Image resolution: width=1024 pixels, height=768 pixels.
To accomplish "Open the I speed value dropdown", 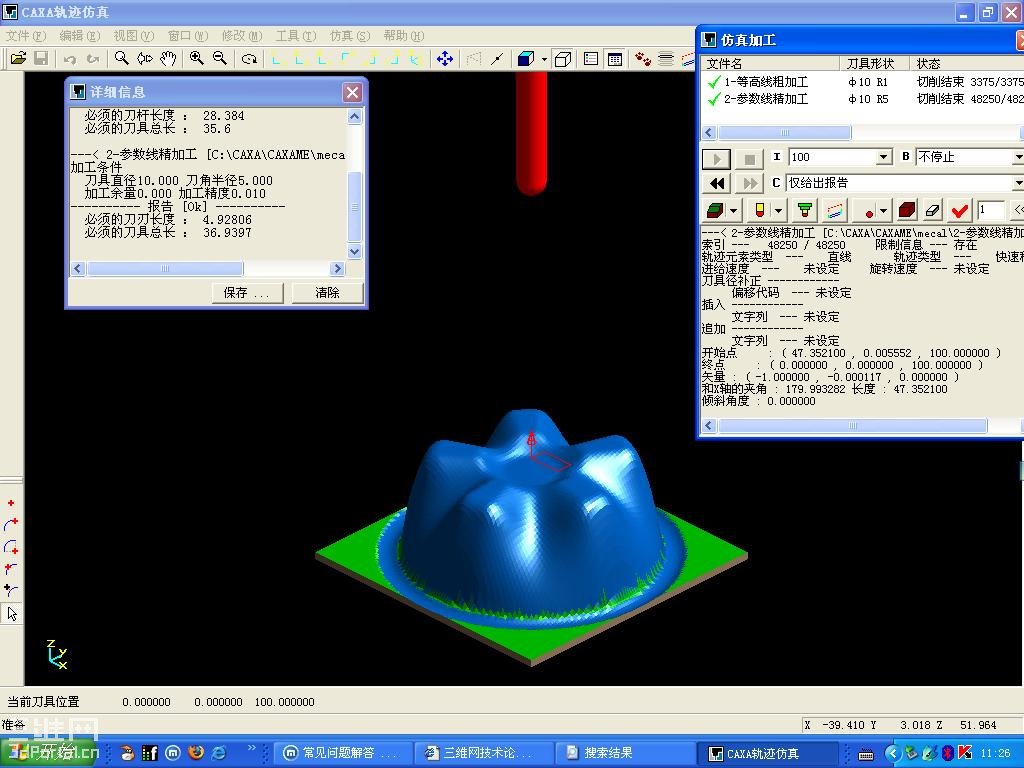I will 884,157.
